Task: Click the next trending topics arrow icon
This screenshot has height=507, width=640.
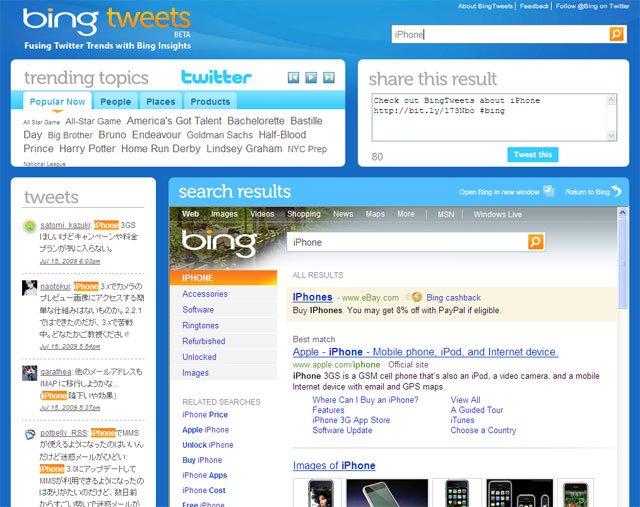Action: tap(329, 77)
